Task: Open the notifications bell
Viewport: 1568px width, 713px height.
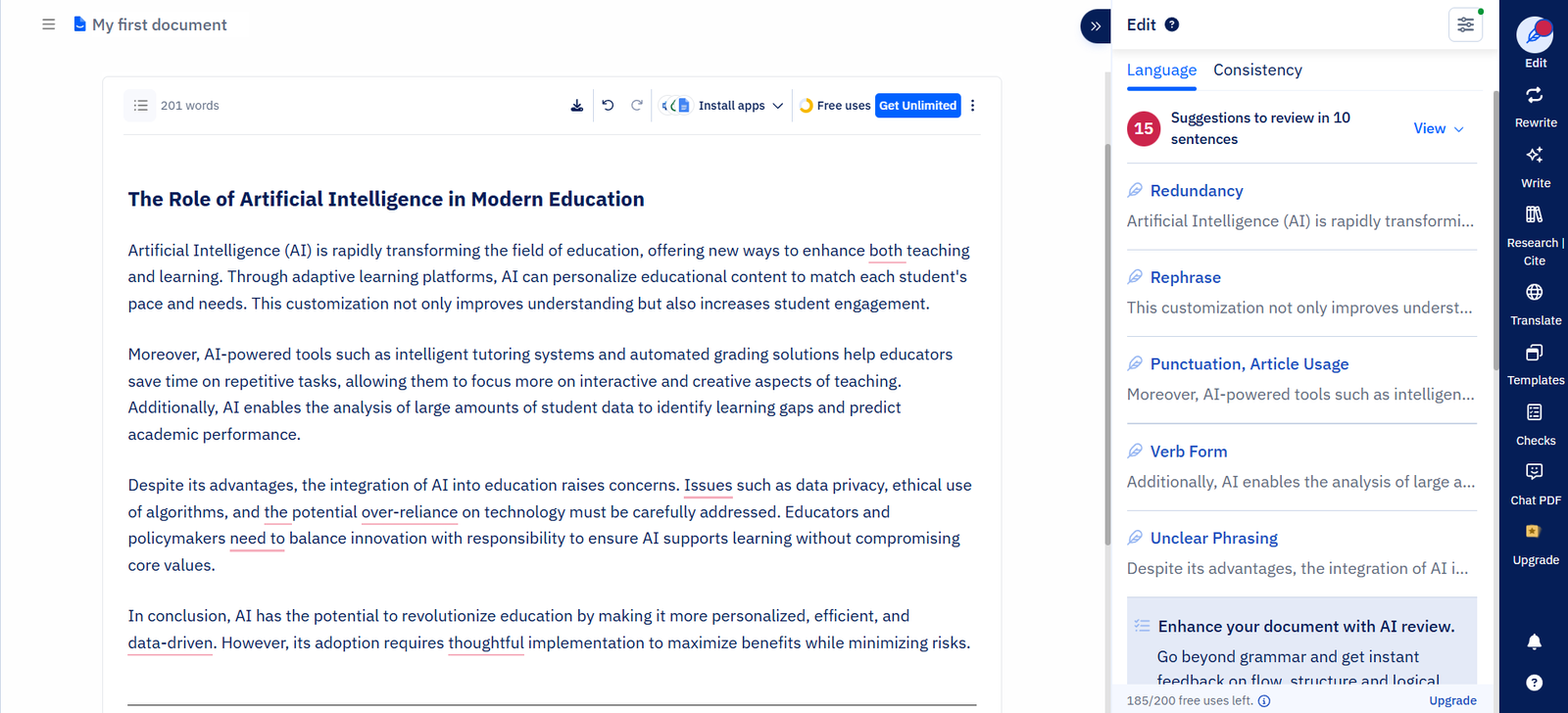Action: click(x=1534, y=642)
